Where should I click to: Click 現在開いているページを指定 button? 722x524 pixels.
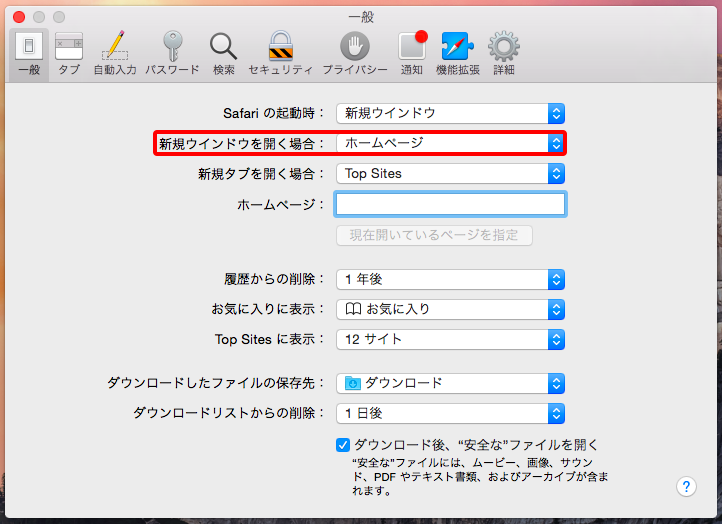click(434, 235)
